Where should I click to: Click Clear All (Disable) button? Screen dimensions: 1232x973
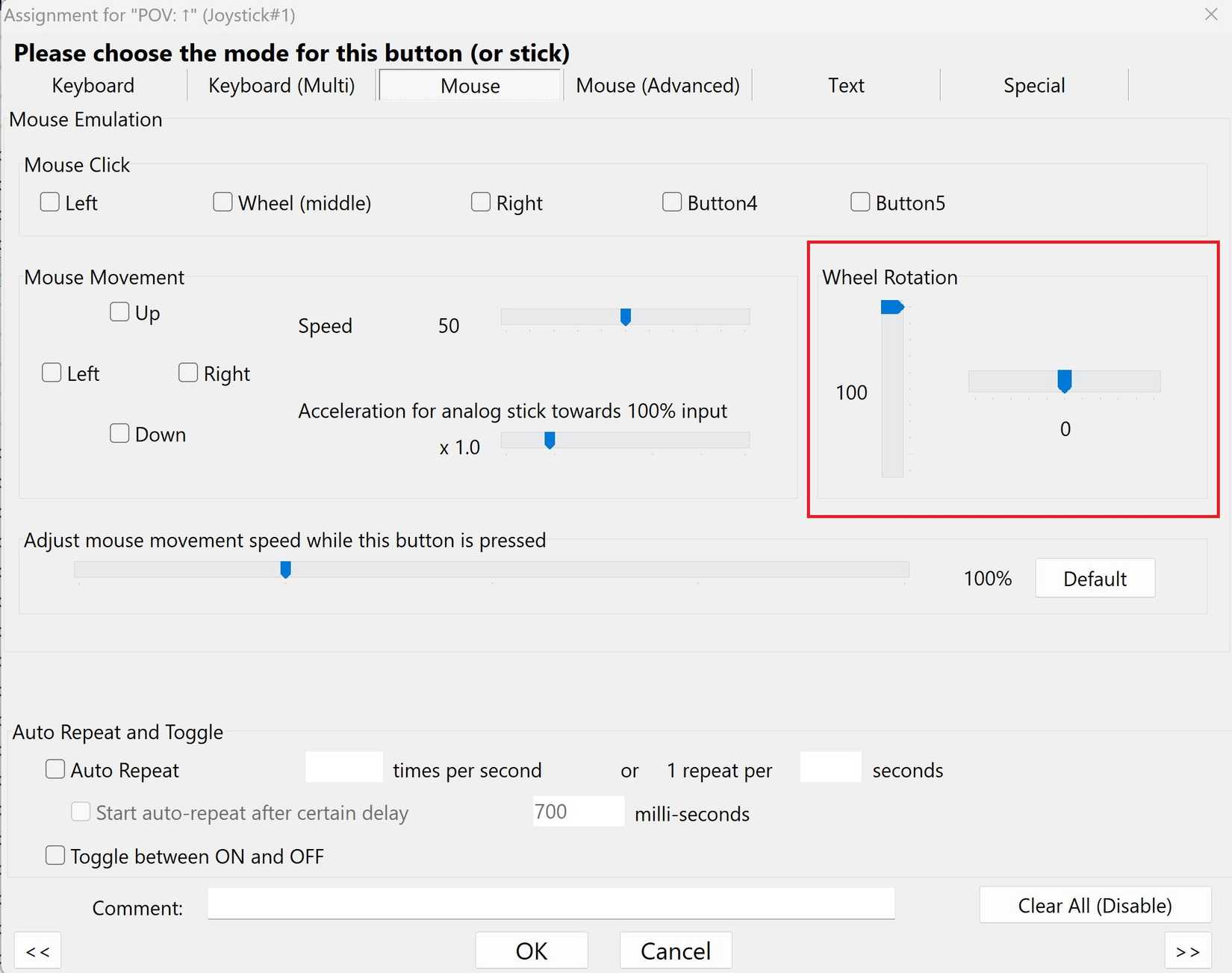tap(1095, 905)
